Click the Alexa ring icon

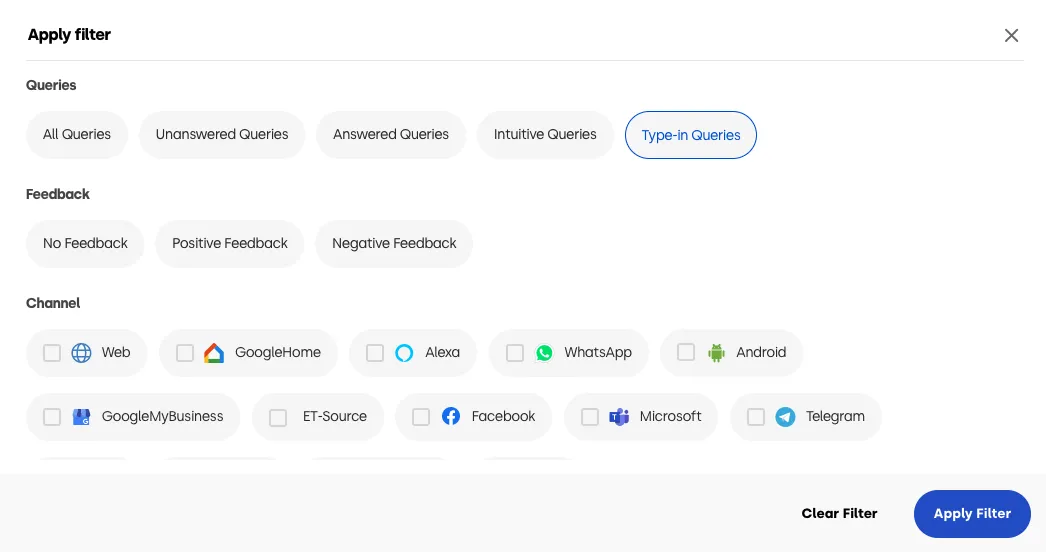coord(404,352)
